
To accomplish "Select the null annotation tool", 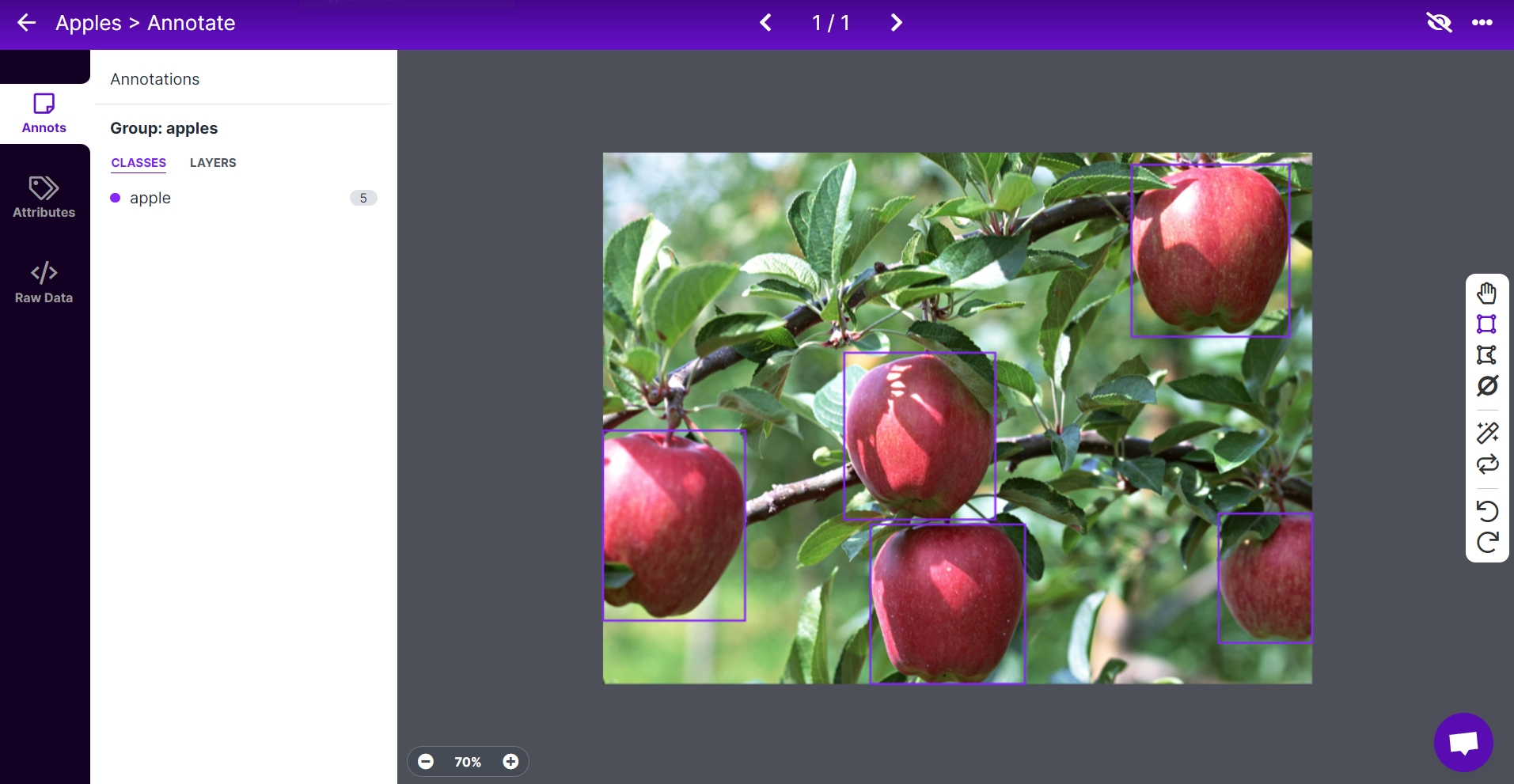I will point(1487,386).
